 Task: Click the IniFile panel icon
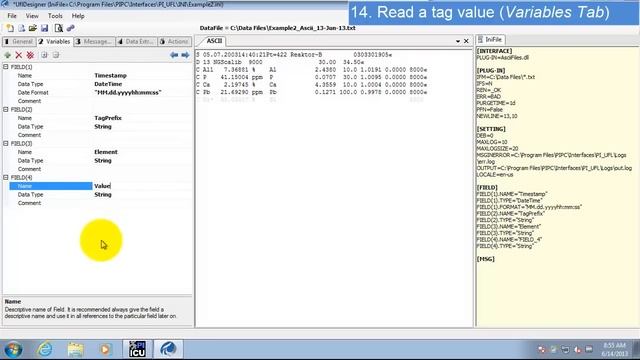tap(480, 40)
